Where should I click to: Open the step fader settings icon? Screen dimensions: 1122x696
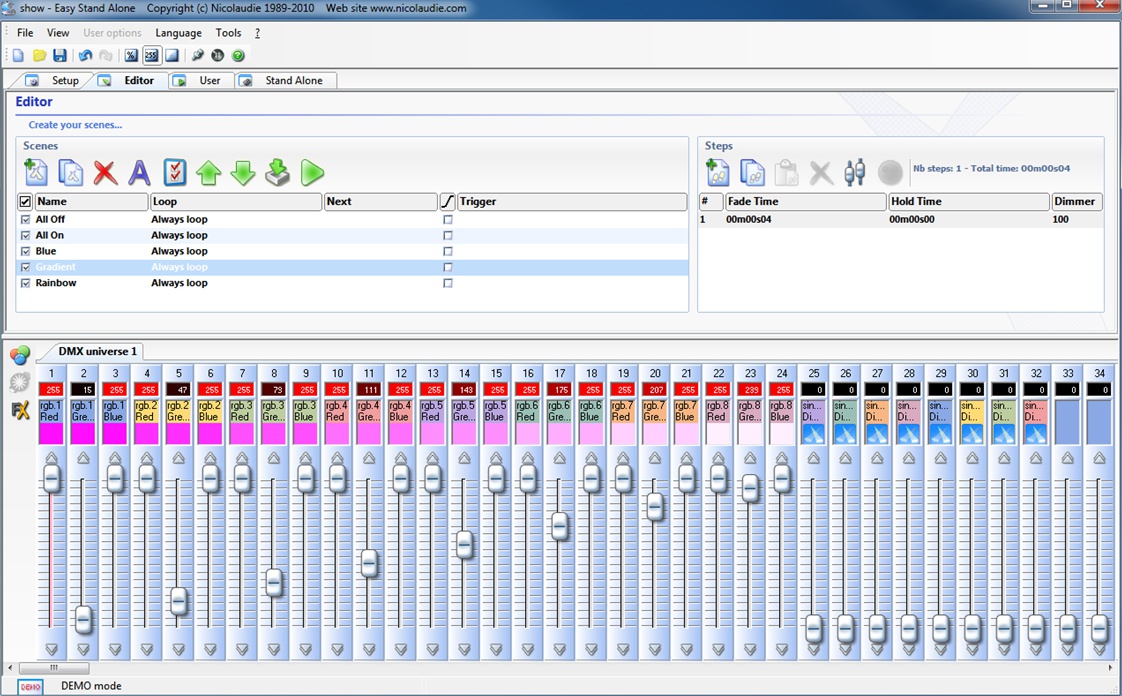pos(855,173)
